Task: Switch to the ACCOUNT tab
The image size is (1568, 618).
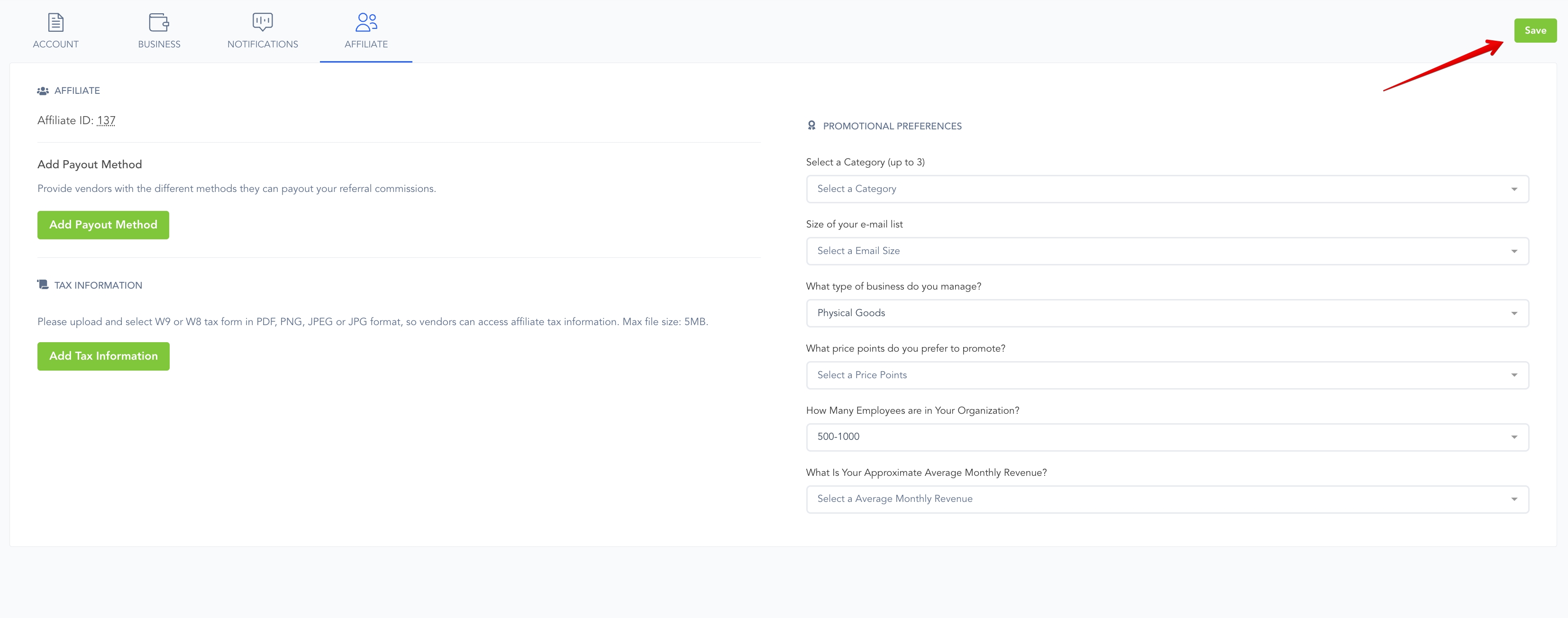Action: (55, 44)
